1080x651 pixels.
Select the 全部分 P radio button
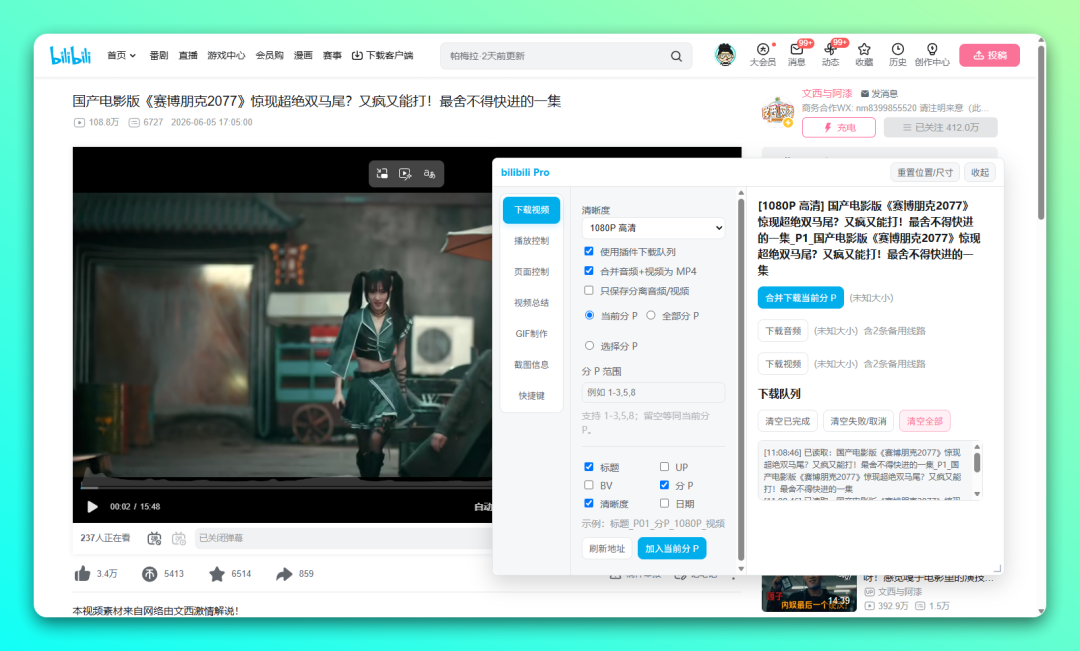point(651,315)
